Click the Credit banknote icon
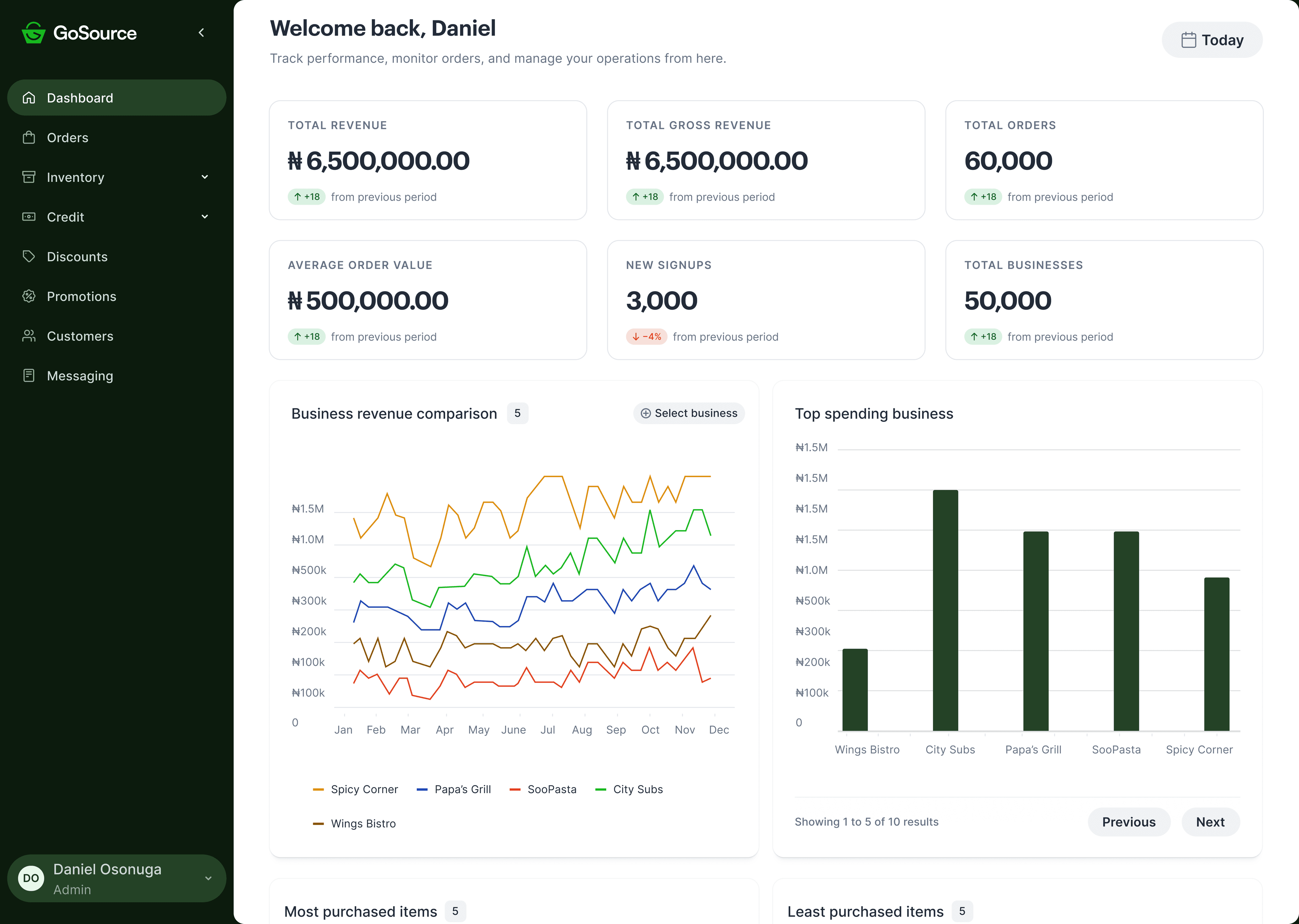 pos(29,217)
